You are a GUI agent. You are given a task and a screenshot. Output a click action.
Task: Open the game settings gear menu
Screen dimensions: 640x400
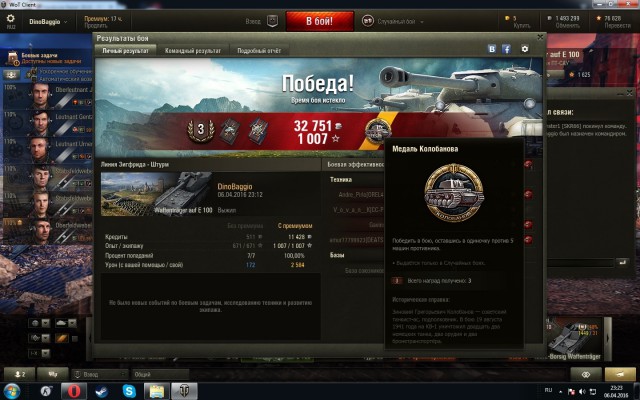pos(11,20)
